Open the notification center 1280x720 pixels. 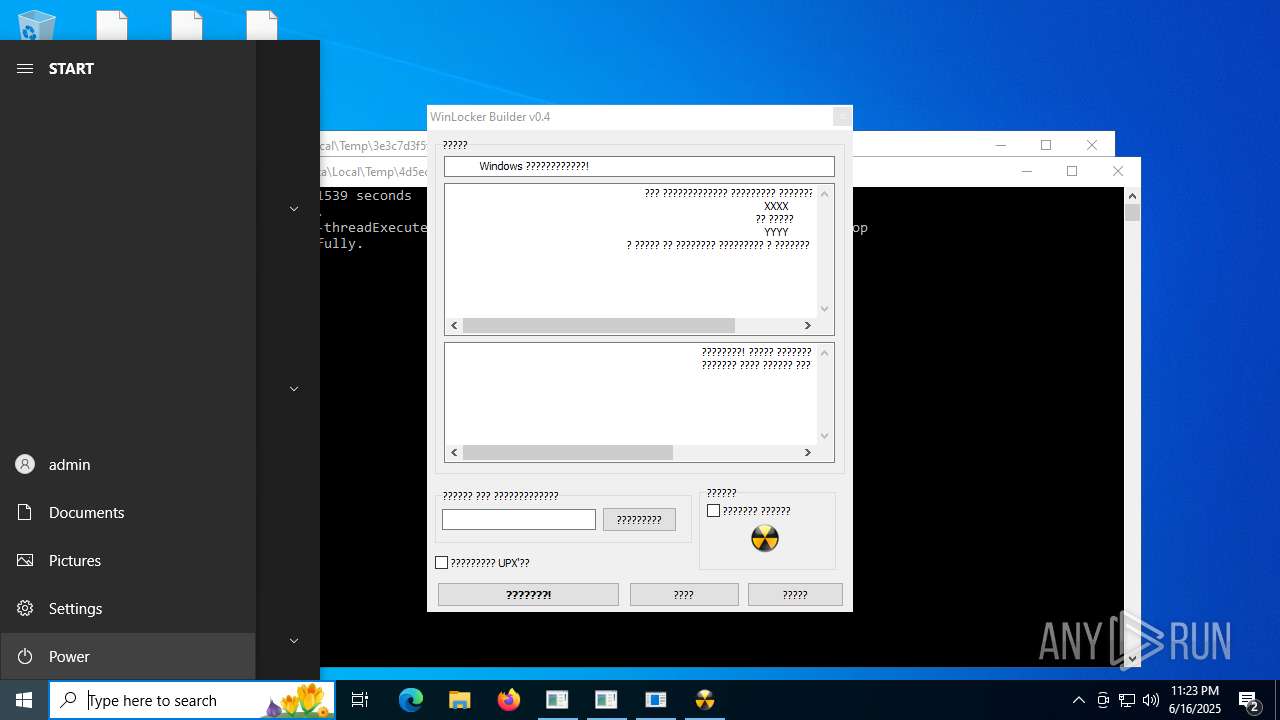coord(1248,700)
